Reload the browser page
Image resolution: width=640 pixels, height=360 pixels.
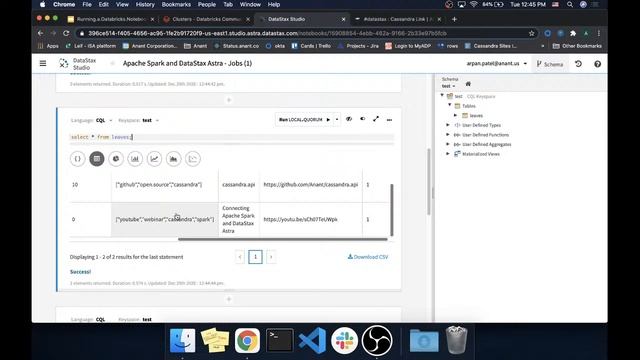coord(66,33)
